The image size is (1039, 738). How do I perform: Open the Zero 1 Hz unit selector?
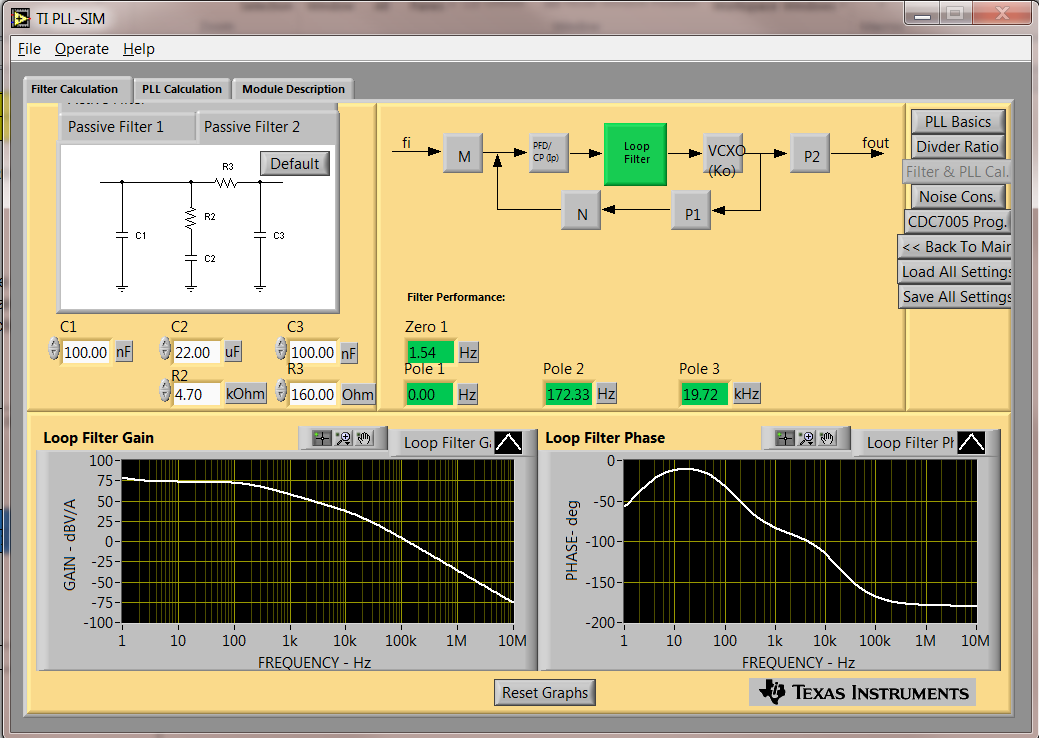click(x=468, y=352)
